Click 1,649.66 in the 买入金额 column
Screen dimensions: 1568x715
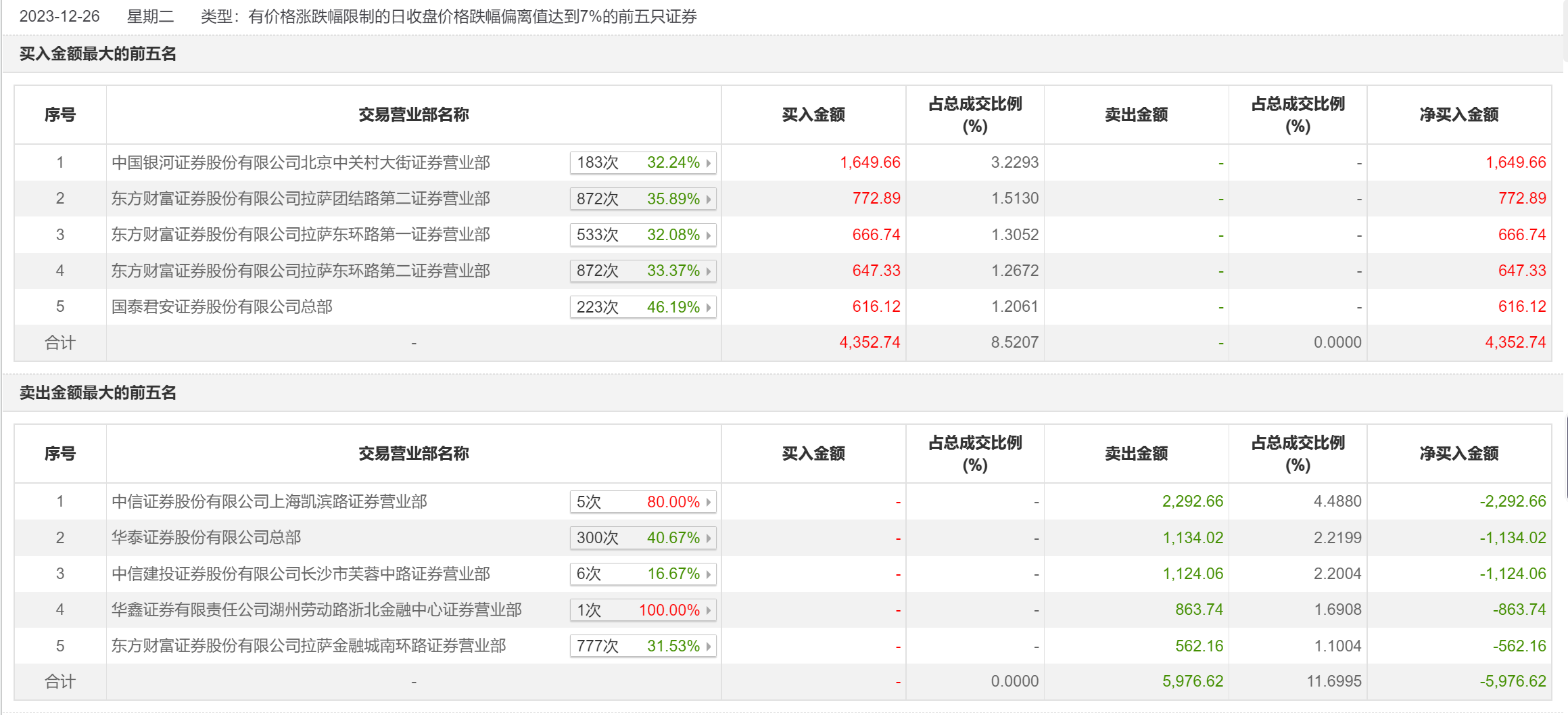tap(870, 162)
